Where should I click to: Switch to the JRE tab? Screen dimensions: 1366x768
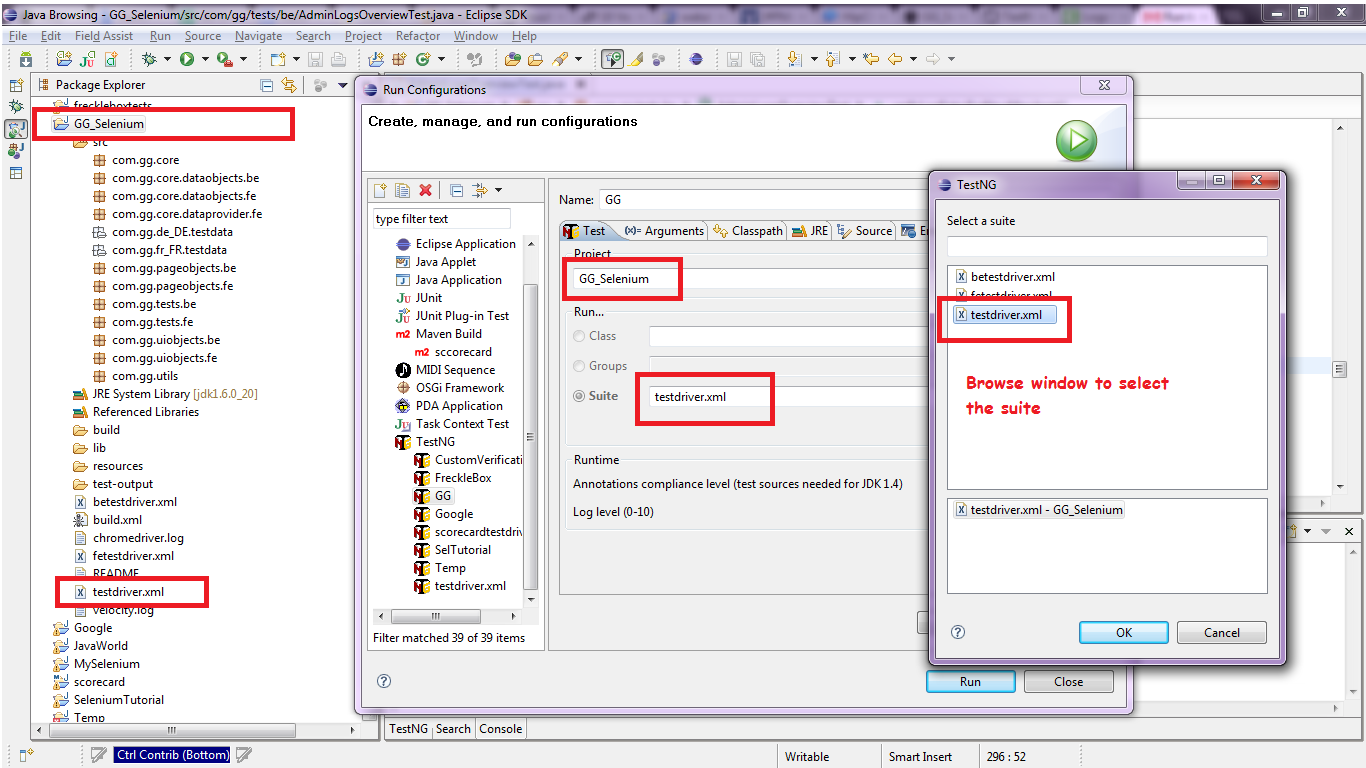click(x=810, y=231)
